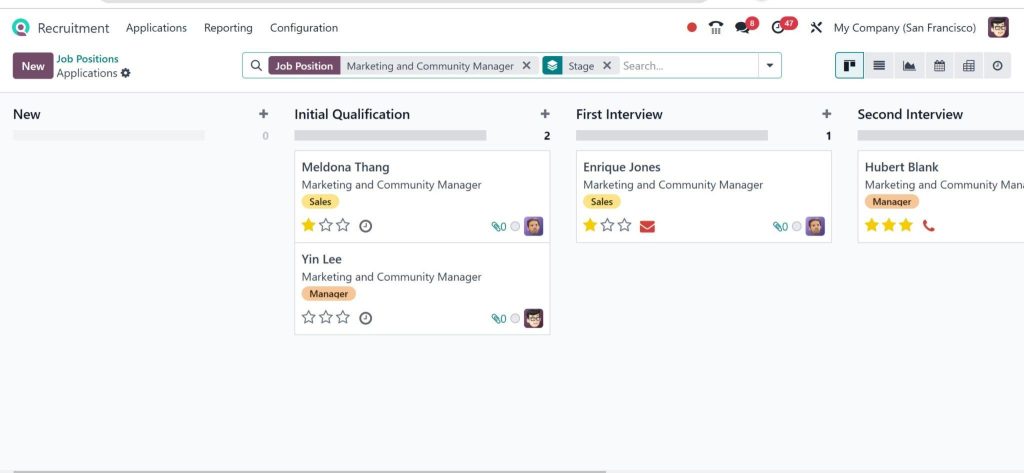Open Hubert Blank application card
The height and width of the screenshot is (473, 1024).
(940, 197)
